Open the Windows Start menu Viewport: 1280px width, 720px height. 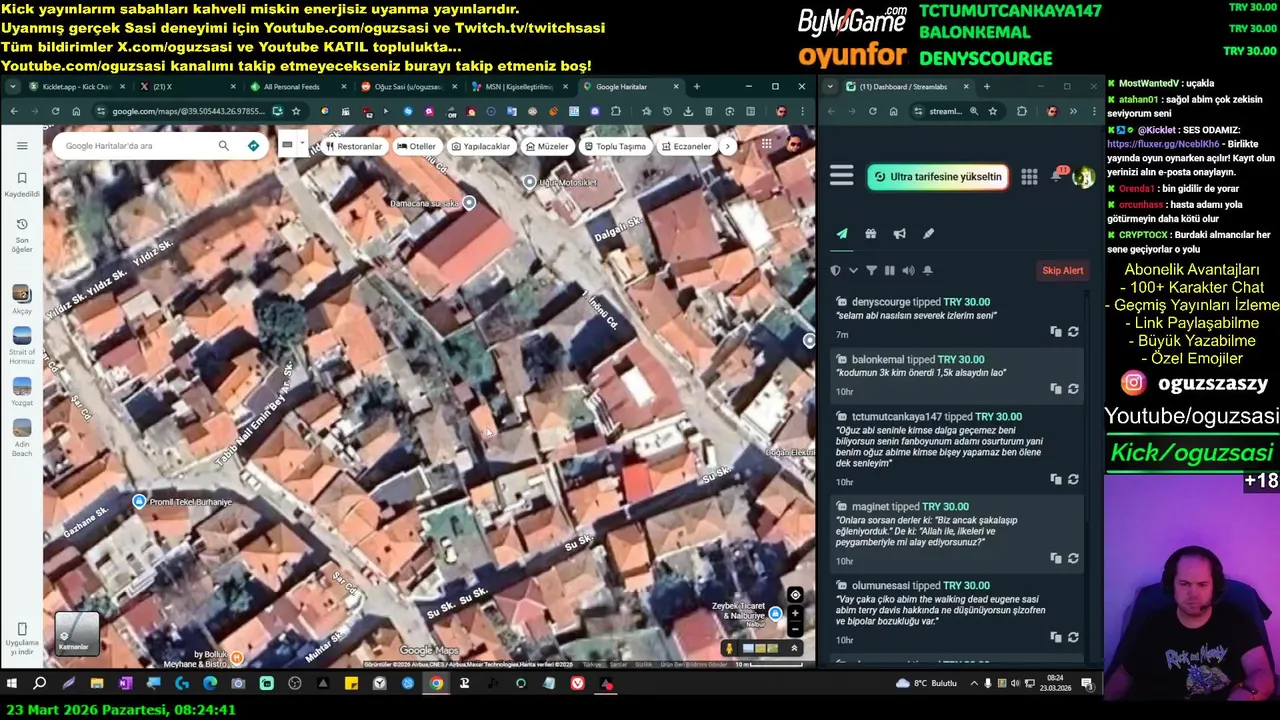(12, 684)
